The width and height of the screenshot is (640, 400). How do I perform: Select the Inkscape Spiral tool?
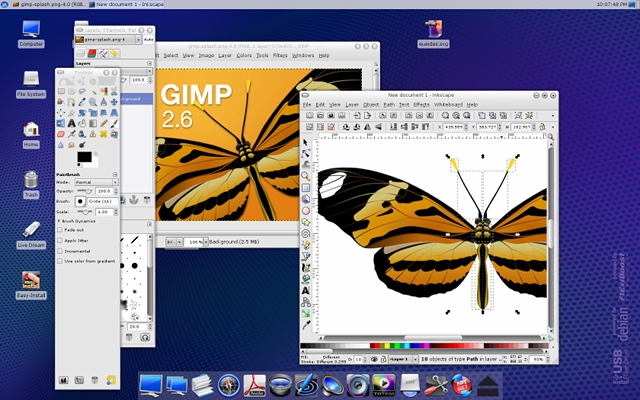[305, 233]
